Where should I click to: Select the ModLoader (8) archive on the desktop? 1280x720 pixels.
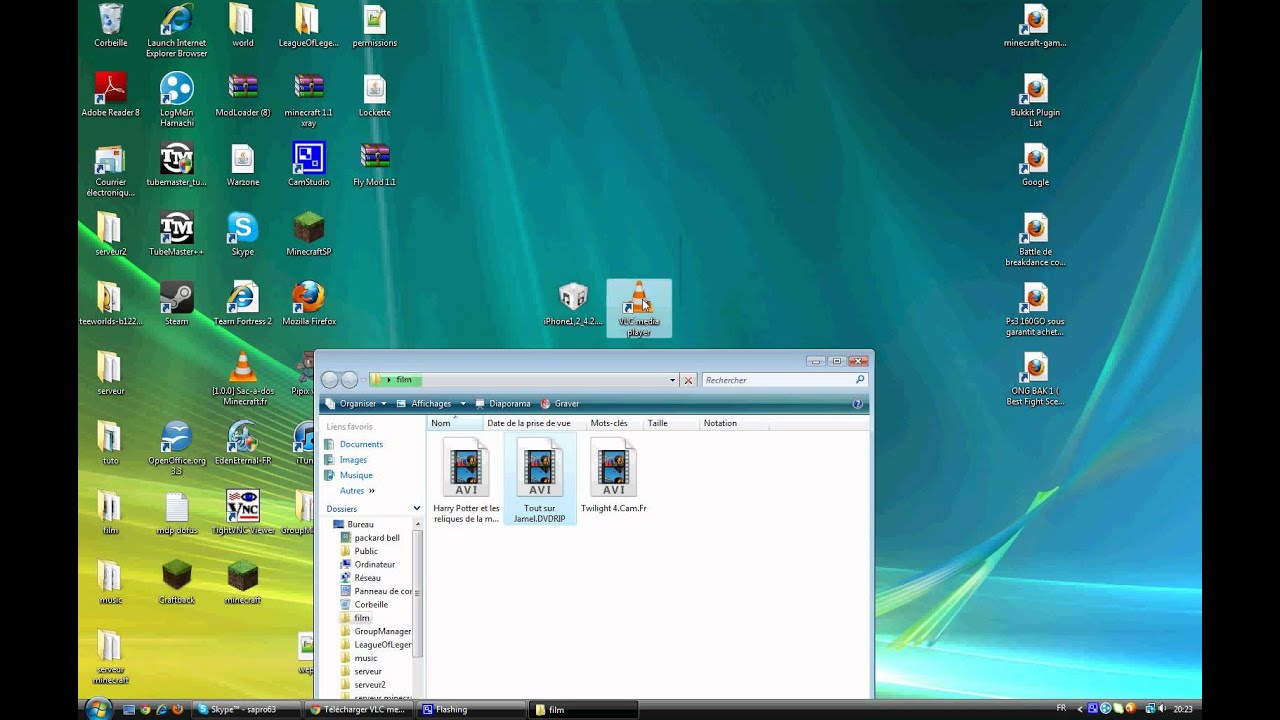pyautogui.click(x=242, y=95)
